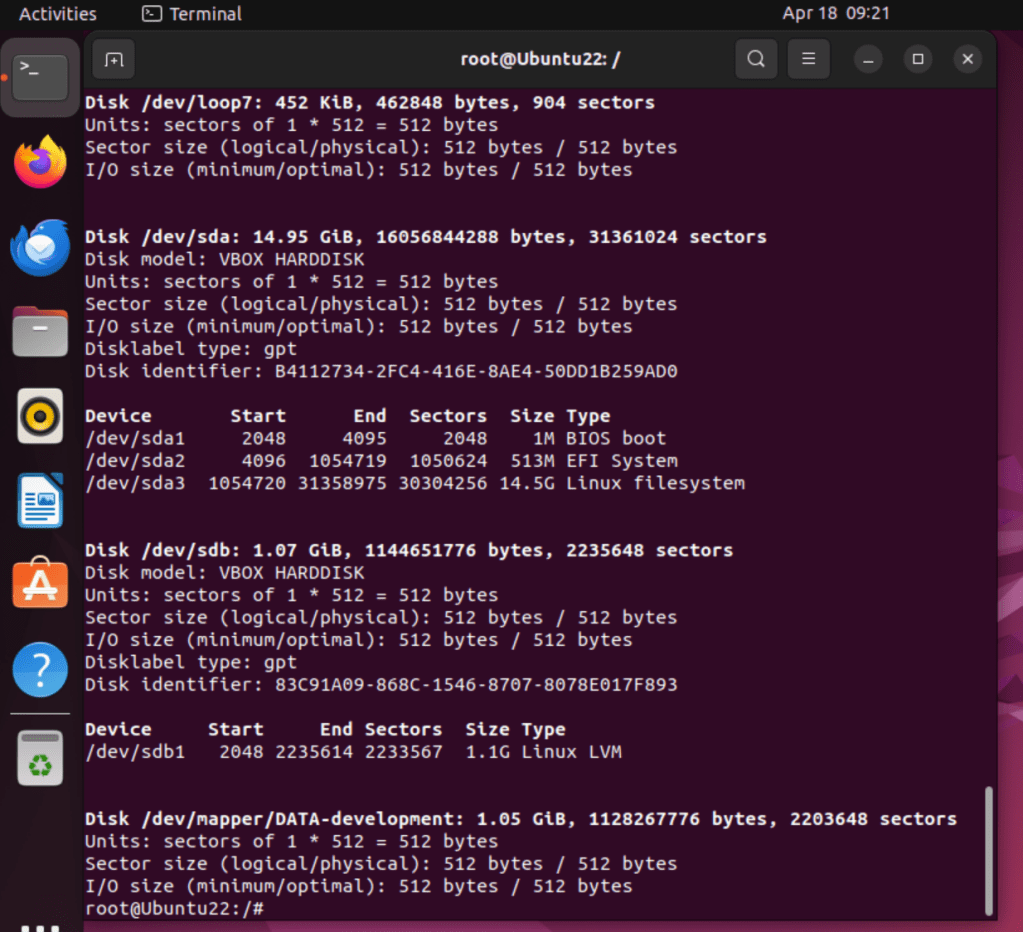Open LibreOffice Writer from dock
This screenshot has height=932, width=1023.
tap(40, 500)
